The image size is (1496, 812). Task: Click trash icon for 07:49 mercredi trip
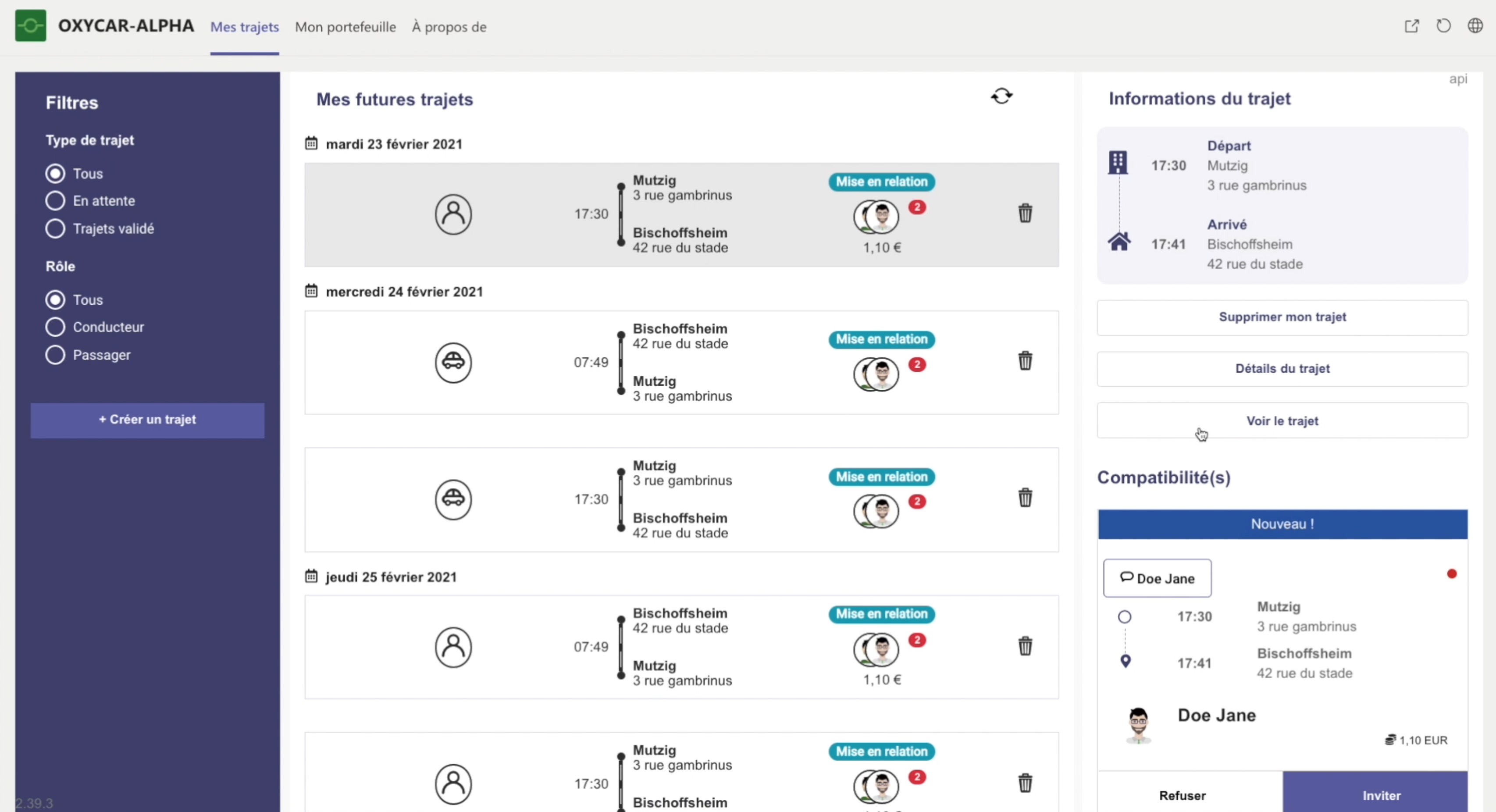pyautogui.click(x=1025, y=361)
